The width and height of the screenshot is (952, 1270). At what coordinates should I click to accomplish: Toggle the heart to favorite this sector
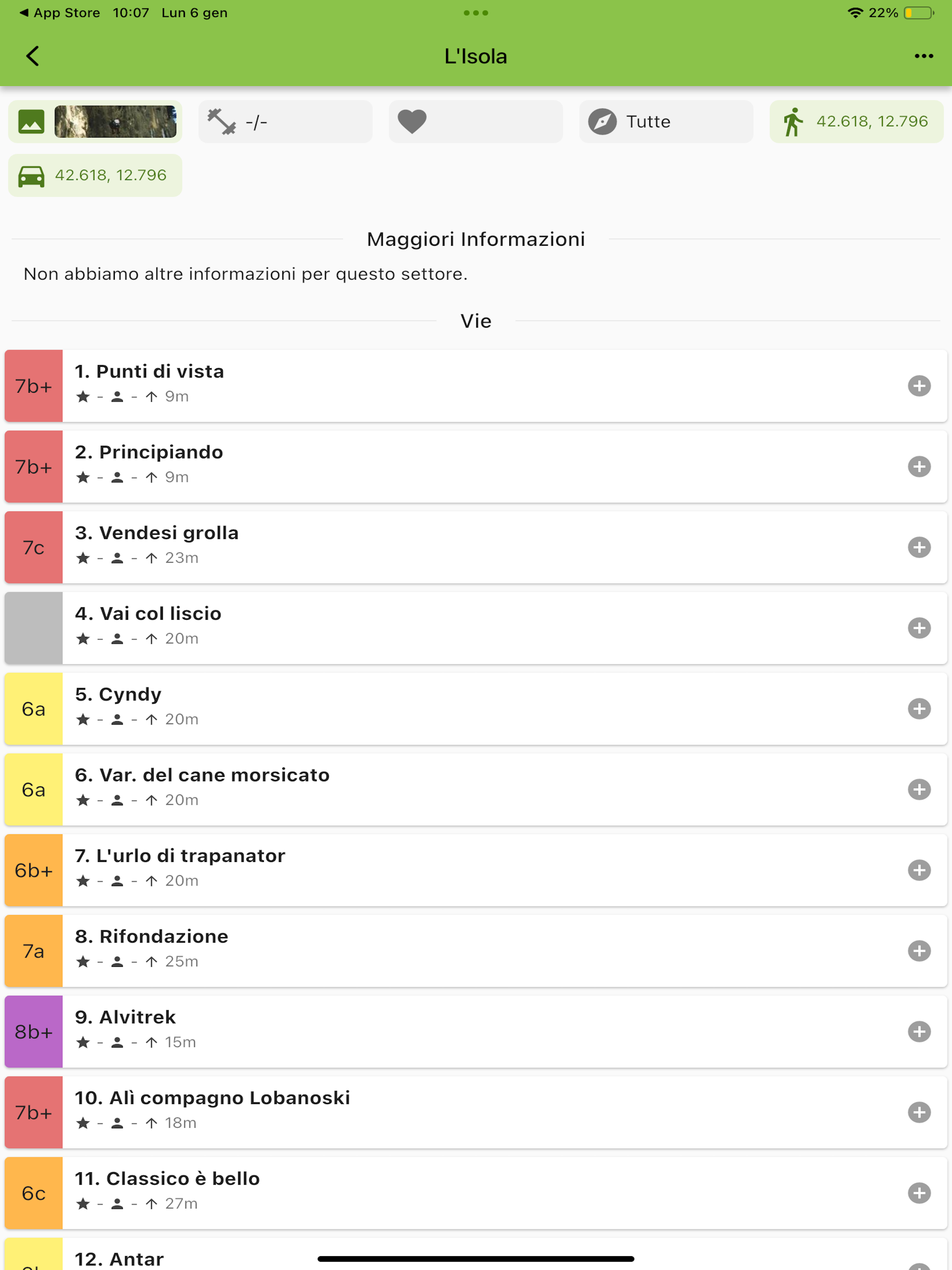[413, 121]
